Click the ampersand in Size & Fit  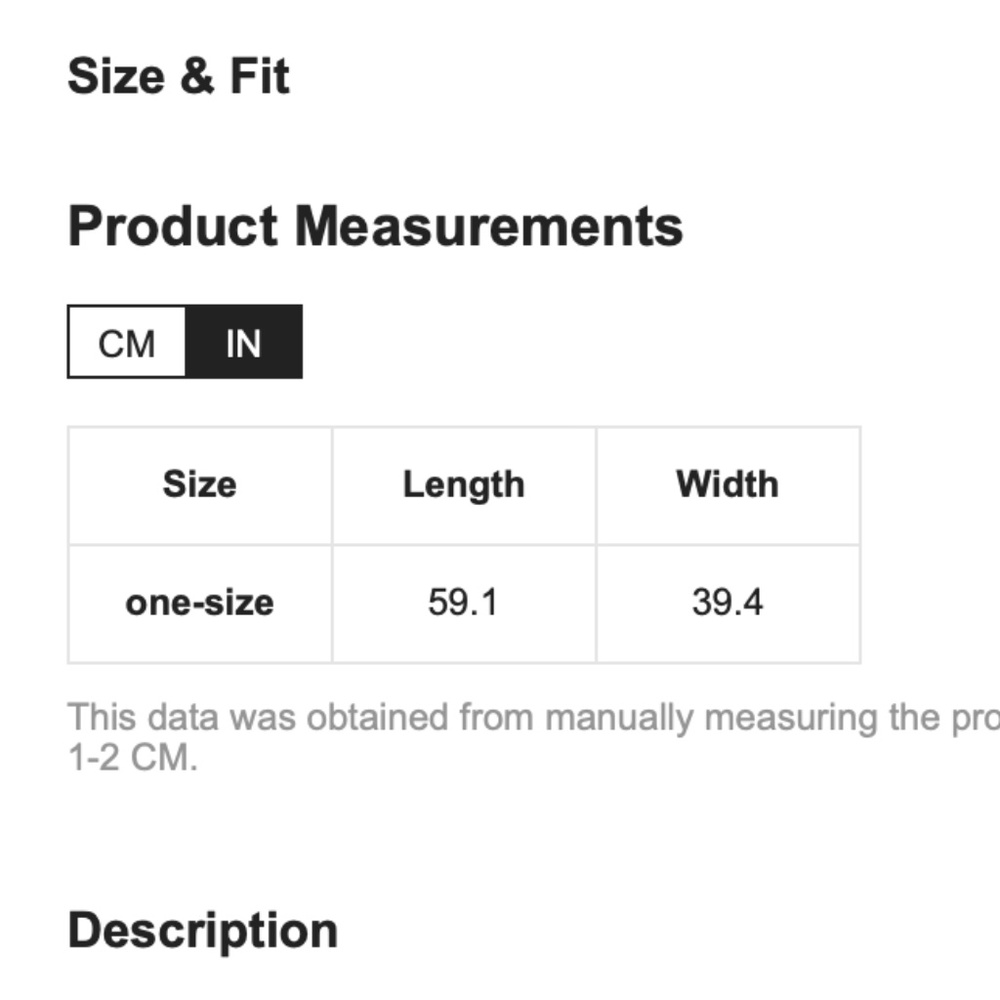(196, 77)
